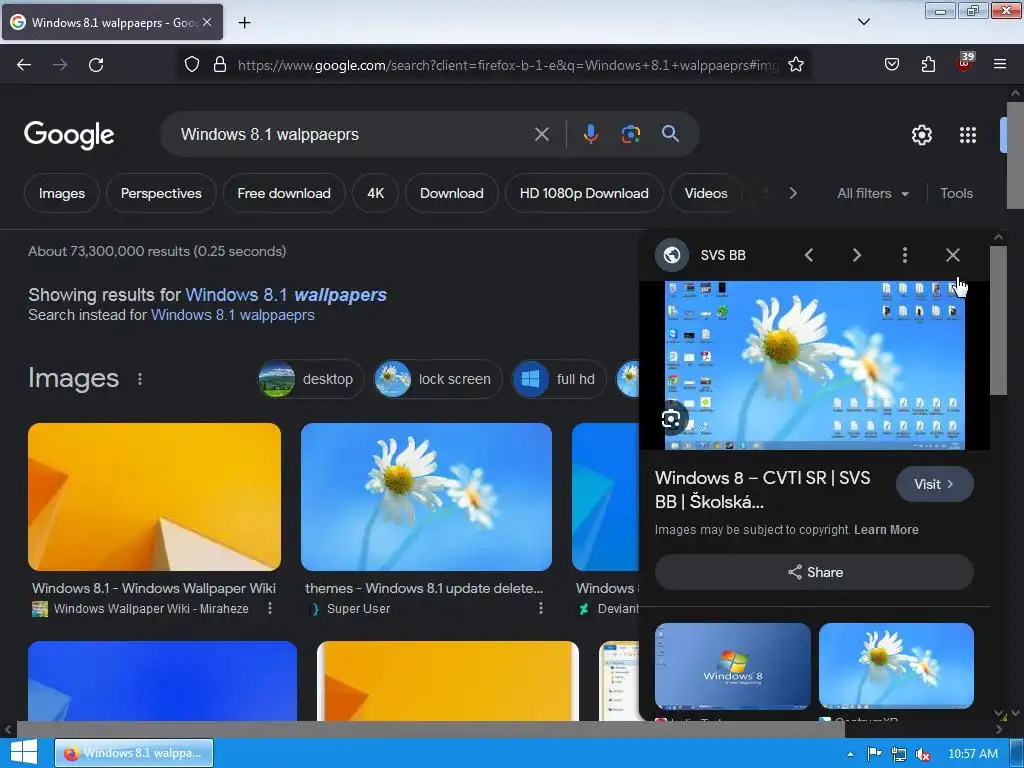Switch to the Firefox taskbar window

[134, 753]
